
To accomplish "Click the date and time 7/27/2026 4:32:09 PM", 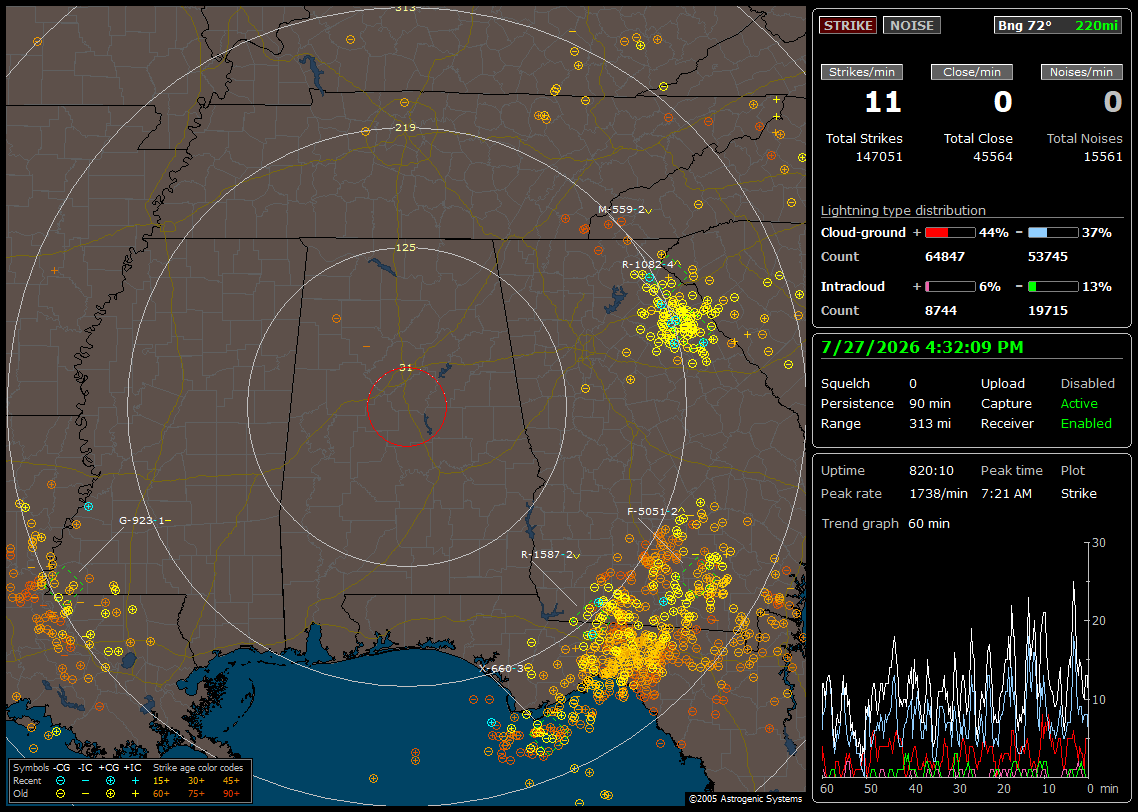I will click(x=922, y=347).
